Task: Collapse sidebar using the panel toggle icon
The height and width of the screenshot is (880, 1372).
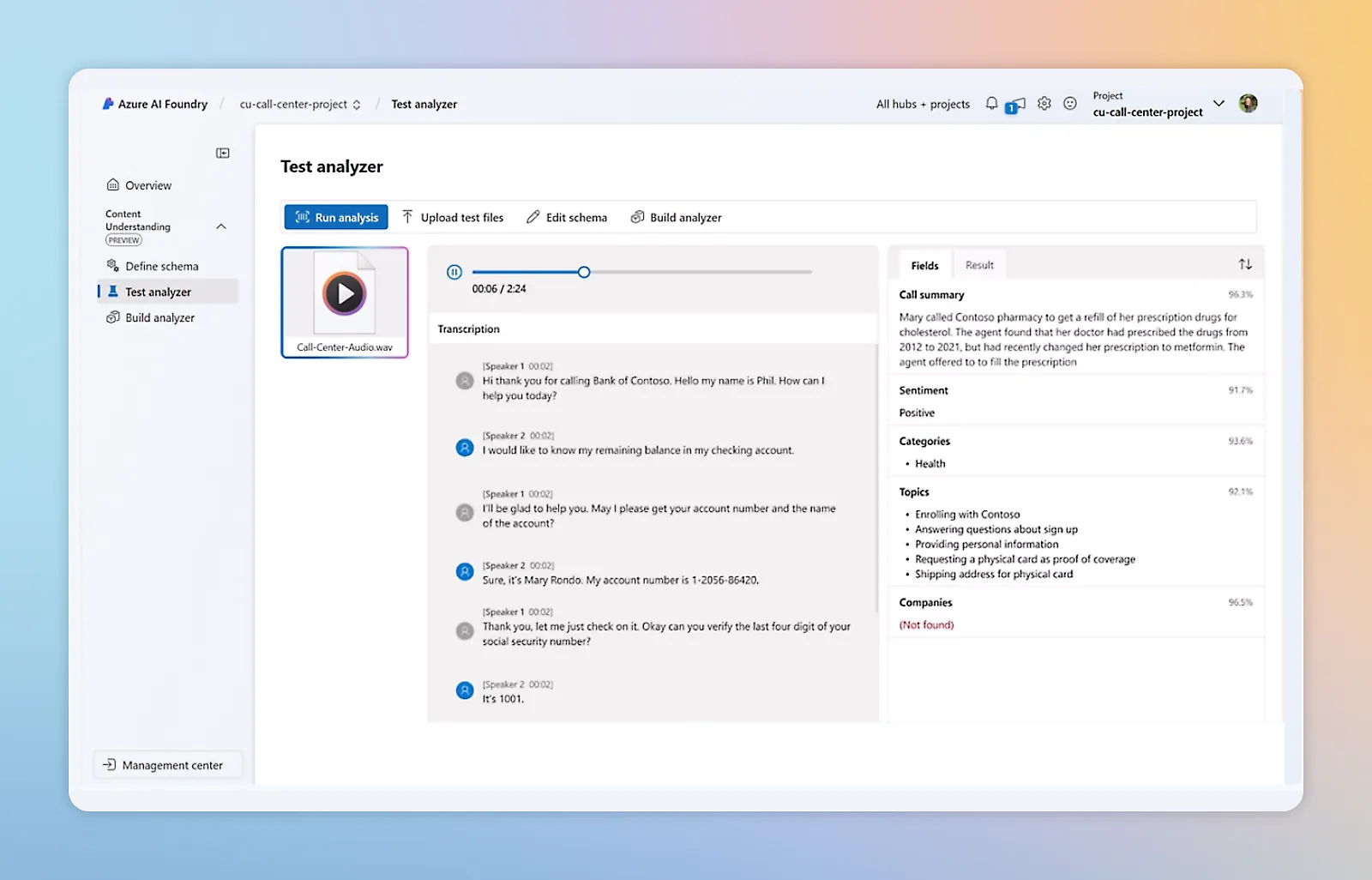Action: click(x=223, y=154)
